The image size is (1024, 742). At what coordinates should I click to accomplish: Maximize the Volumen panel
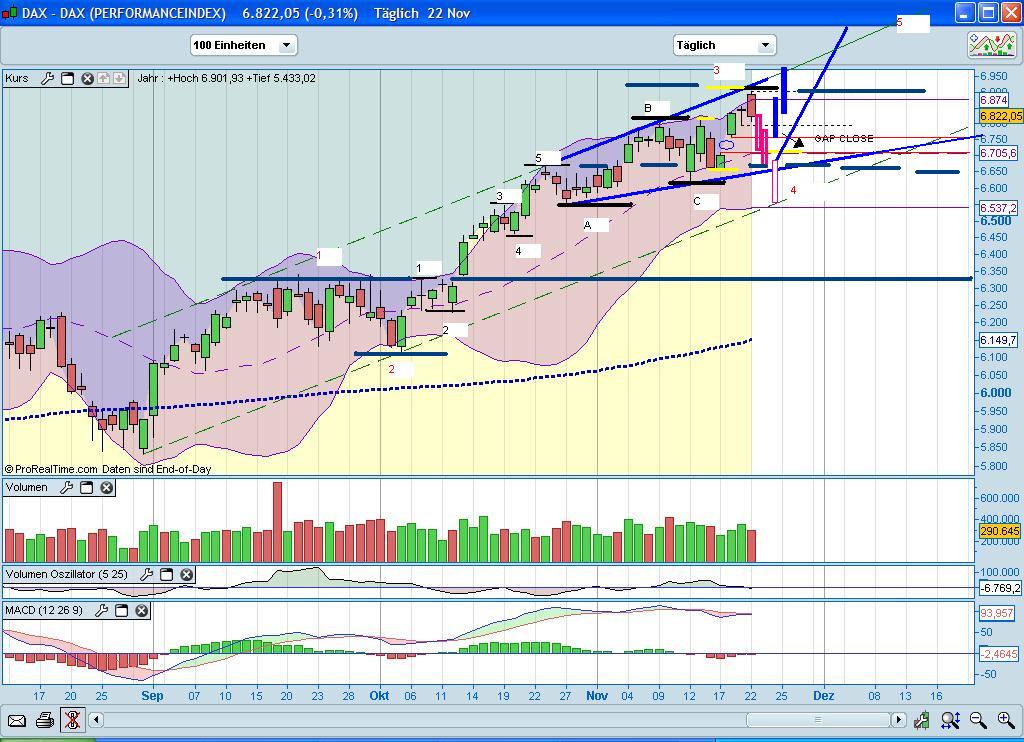click(86, 487)
